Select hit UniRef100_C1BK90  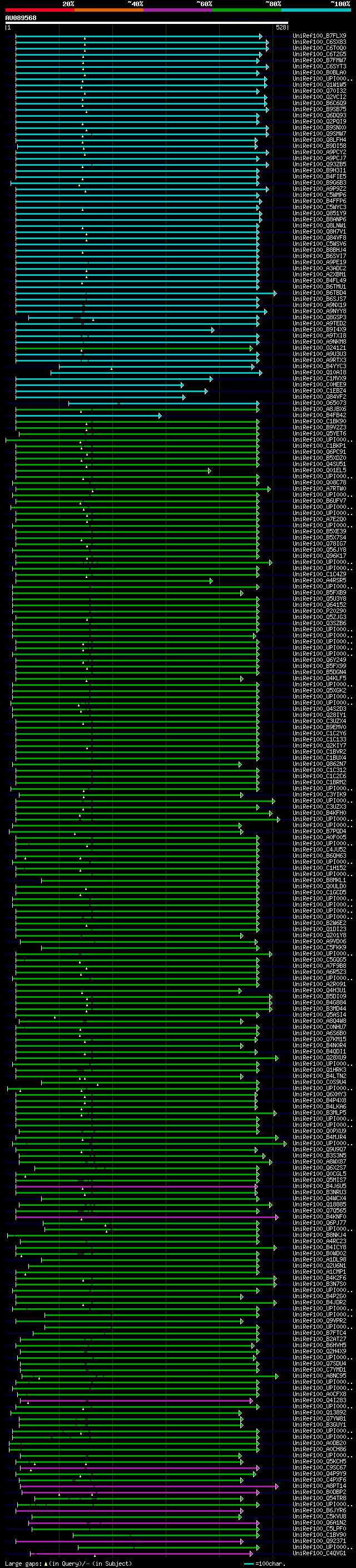319,421
